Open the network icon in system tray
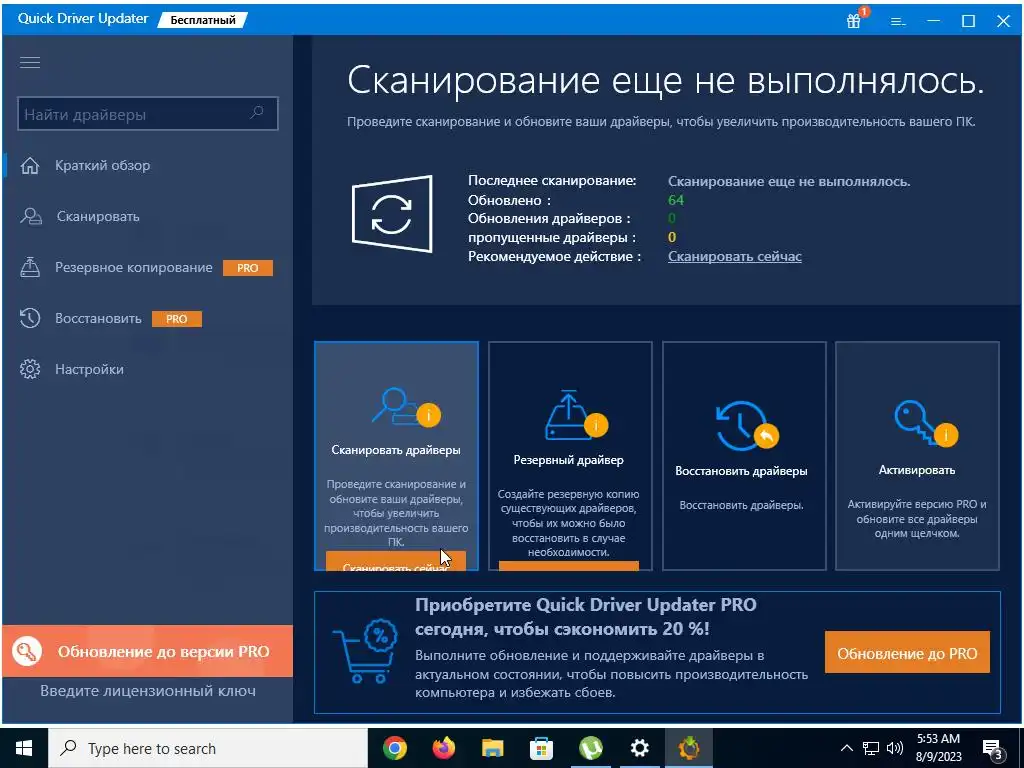This screenshot has height=768, width=1024. pos(871,748)
